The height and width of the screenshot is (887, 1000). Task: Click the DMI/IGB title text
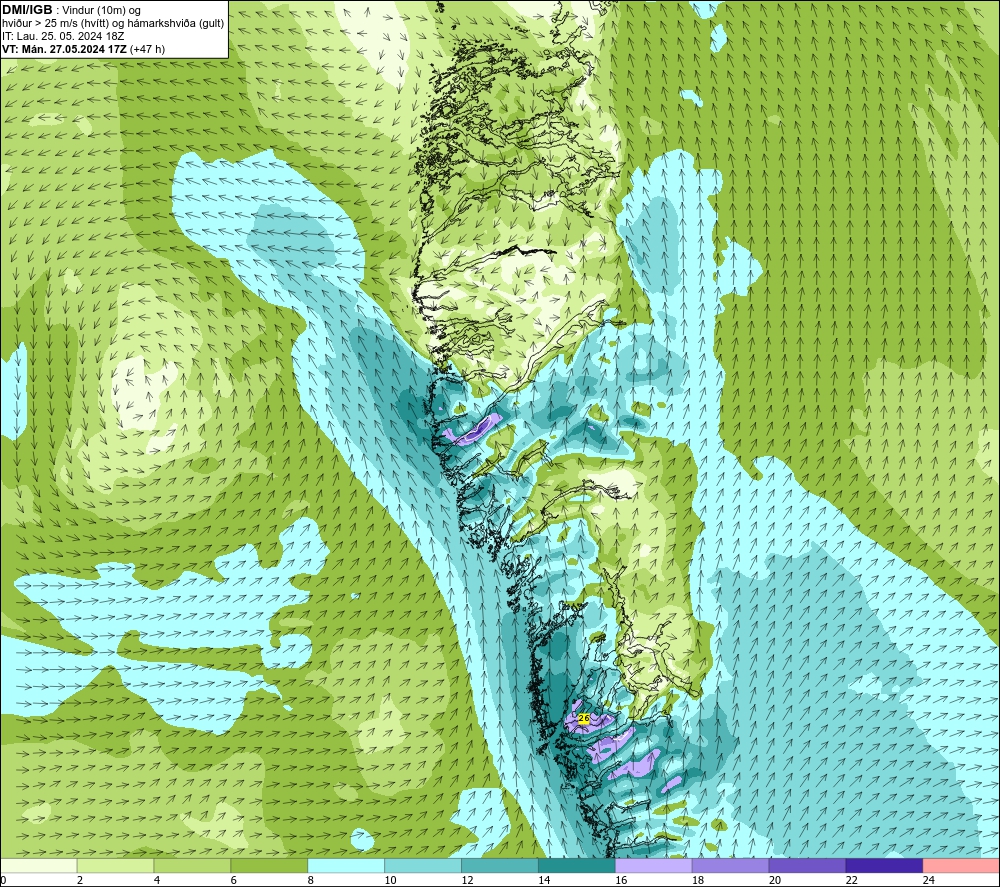coord(27,10)
